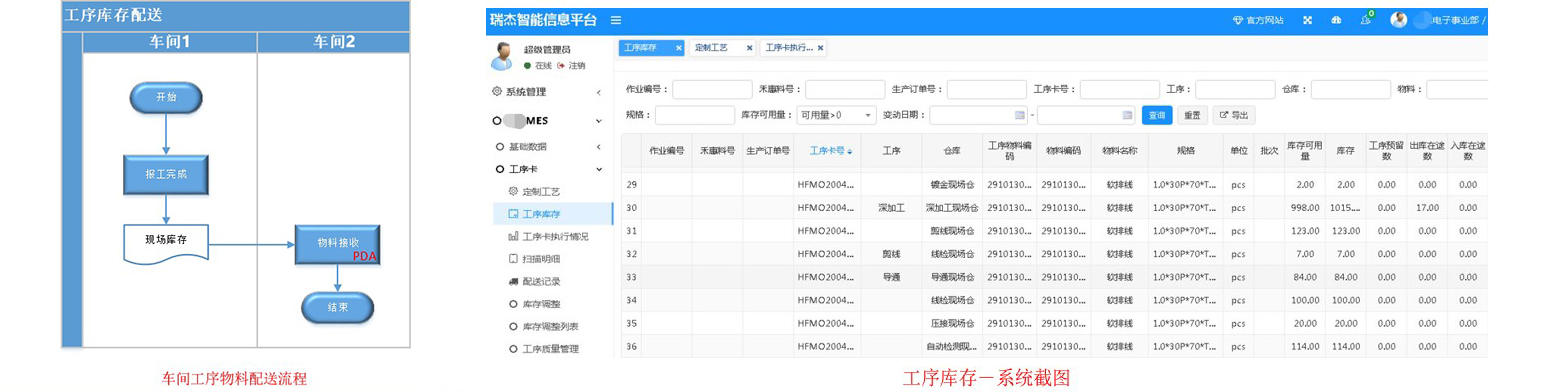Focus the 禾惠料号 input field
Image resolution: width=1548 pixels, height=392 pixels.
(x=845, y=89)
